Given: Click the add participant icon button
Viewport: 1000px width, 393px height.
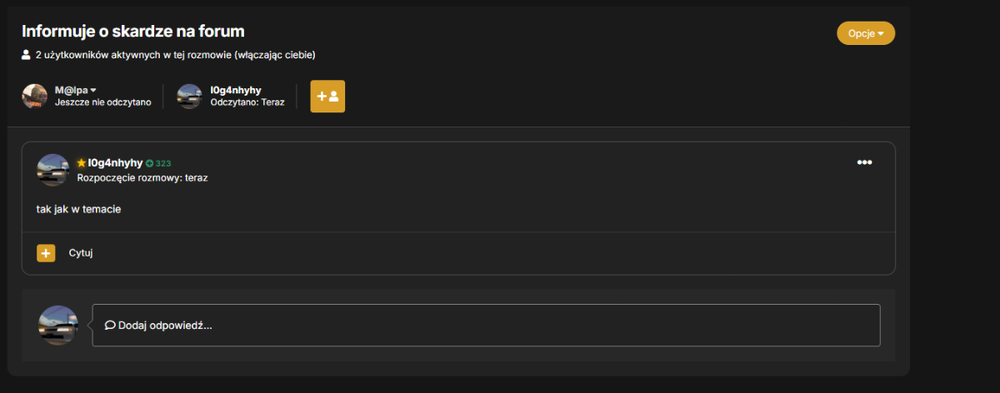Looking at the screenshot, I should [x=328, y=96].
